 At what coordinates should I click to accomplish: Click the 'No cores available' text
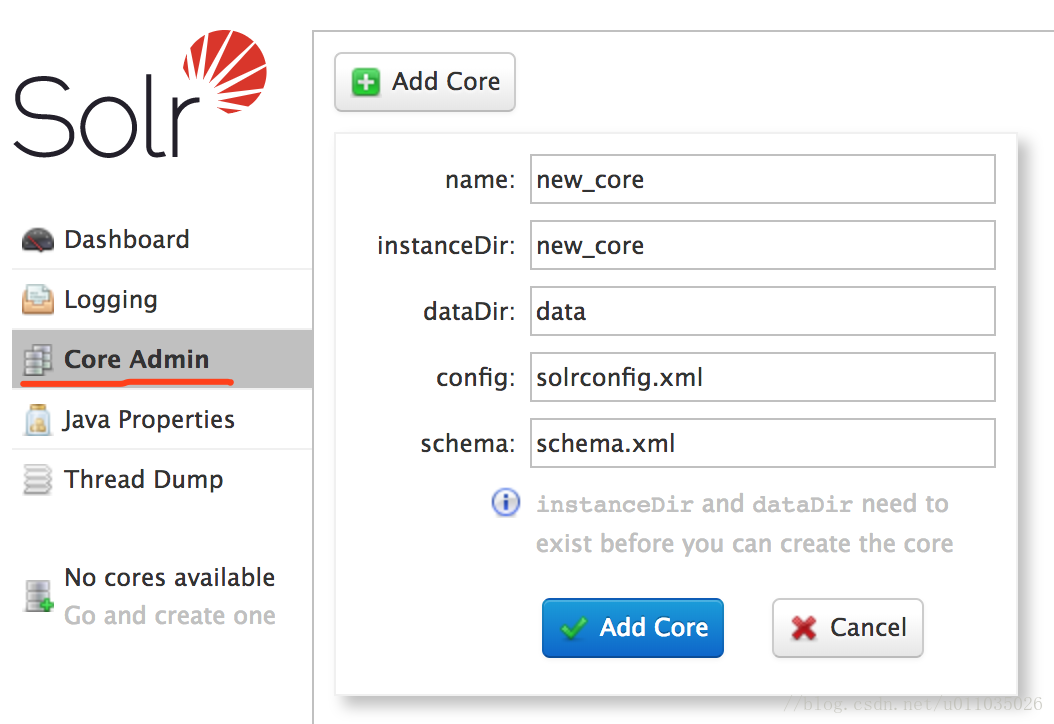[169, 577]
